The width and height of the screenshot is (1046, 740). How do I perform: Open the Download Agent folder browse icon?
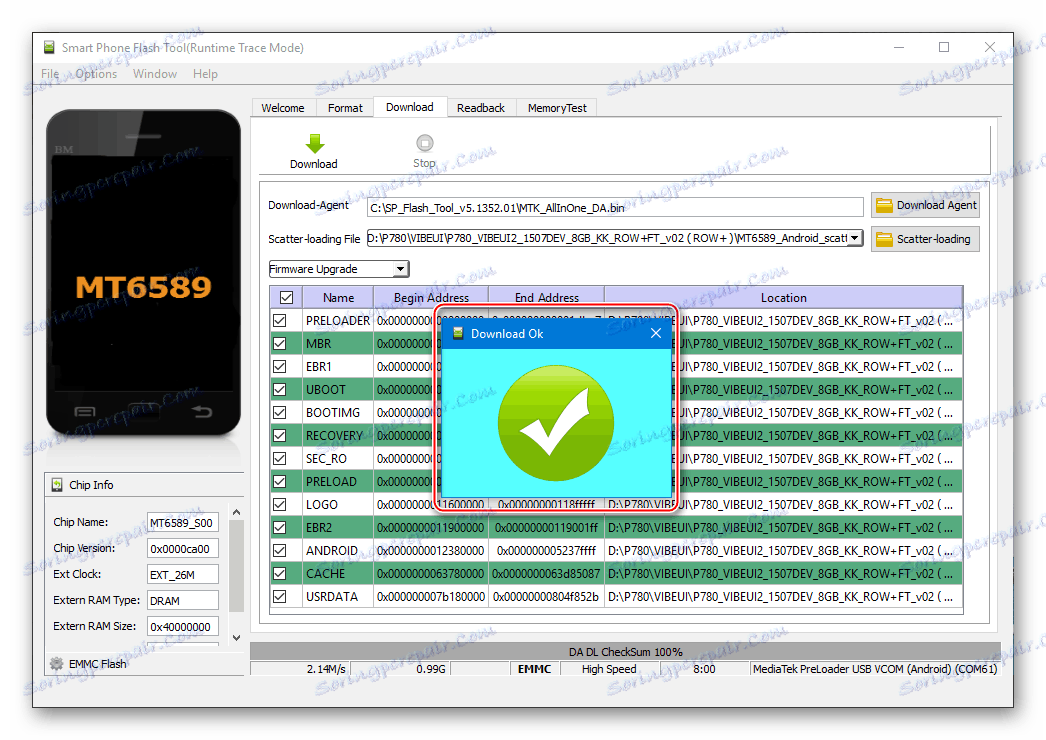[884, 205]
